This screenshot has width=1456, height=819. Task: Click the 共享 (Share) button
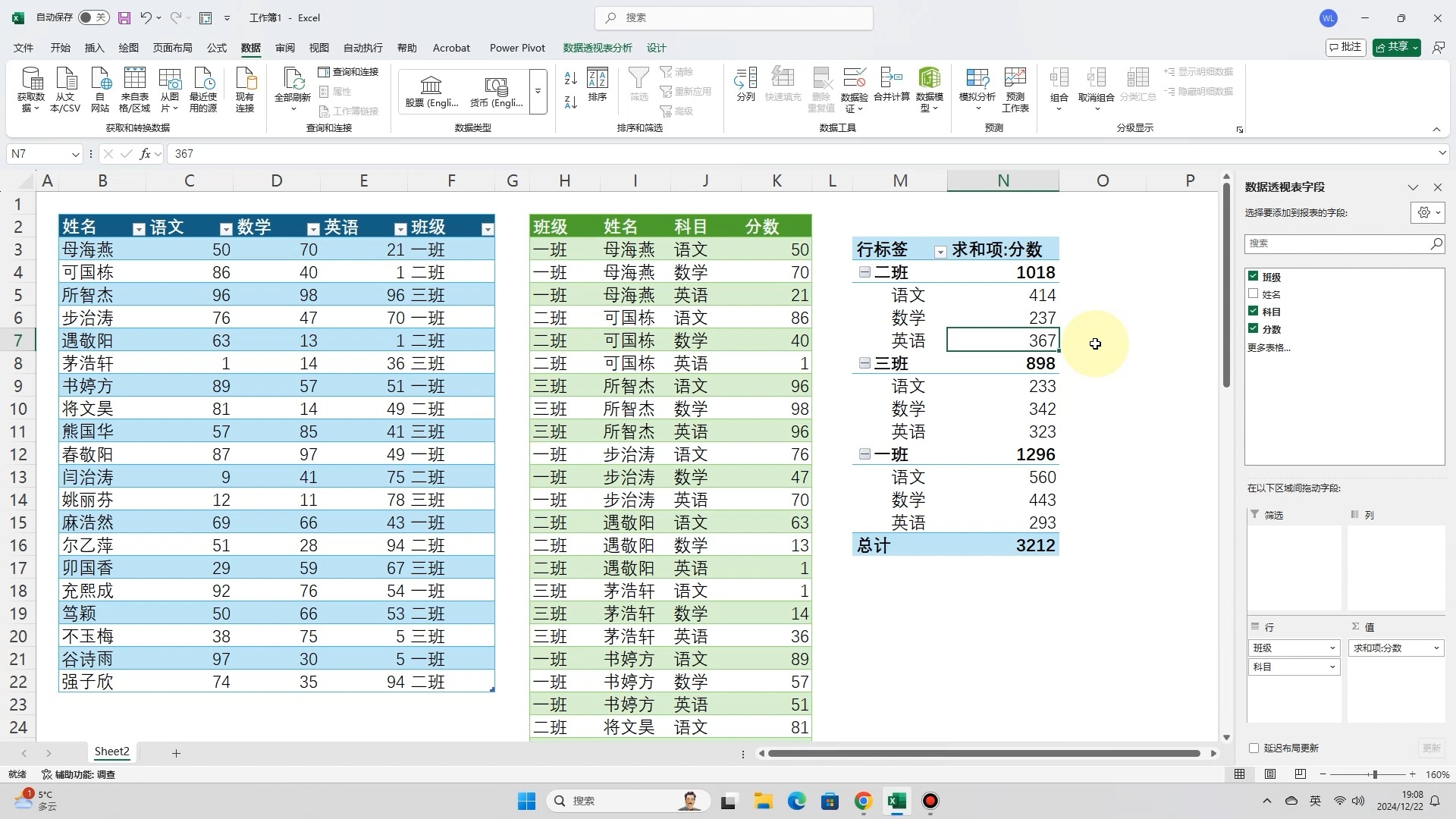(1395, 47)
